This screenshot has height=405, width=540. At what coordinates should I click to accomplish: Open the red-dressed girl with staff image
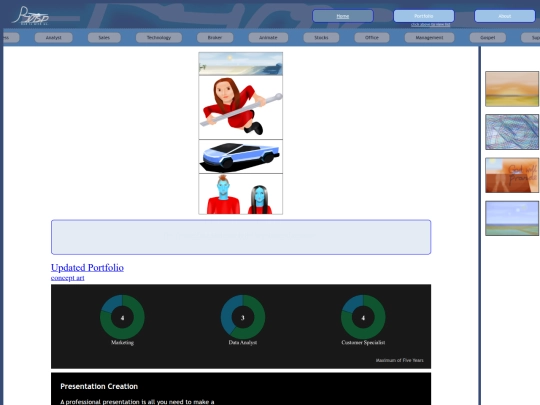[241, 107]
